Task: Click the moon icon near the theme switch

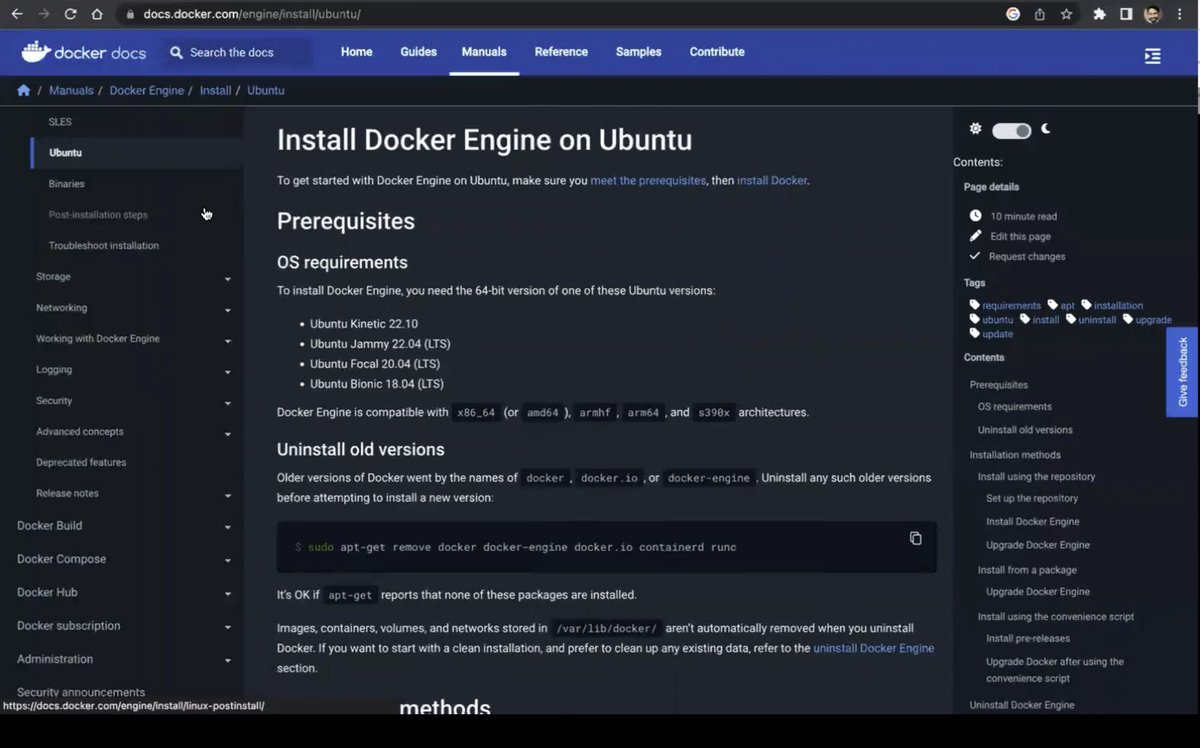Action: (1046, 129)
